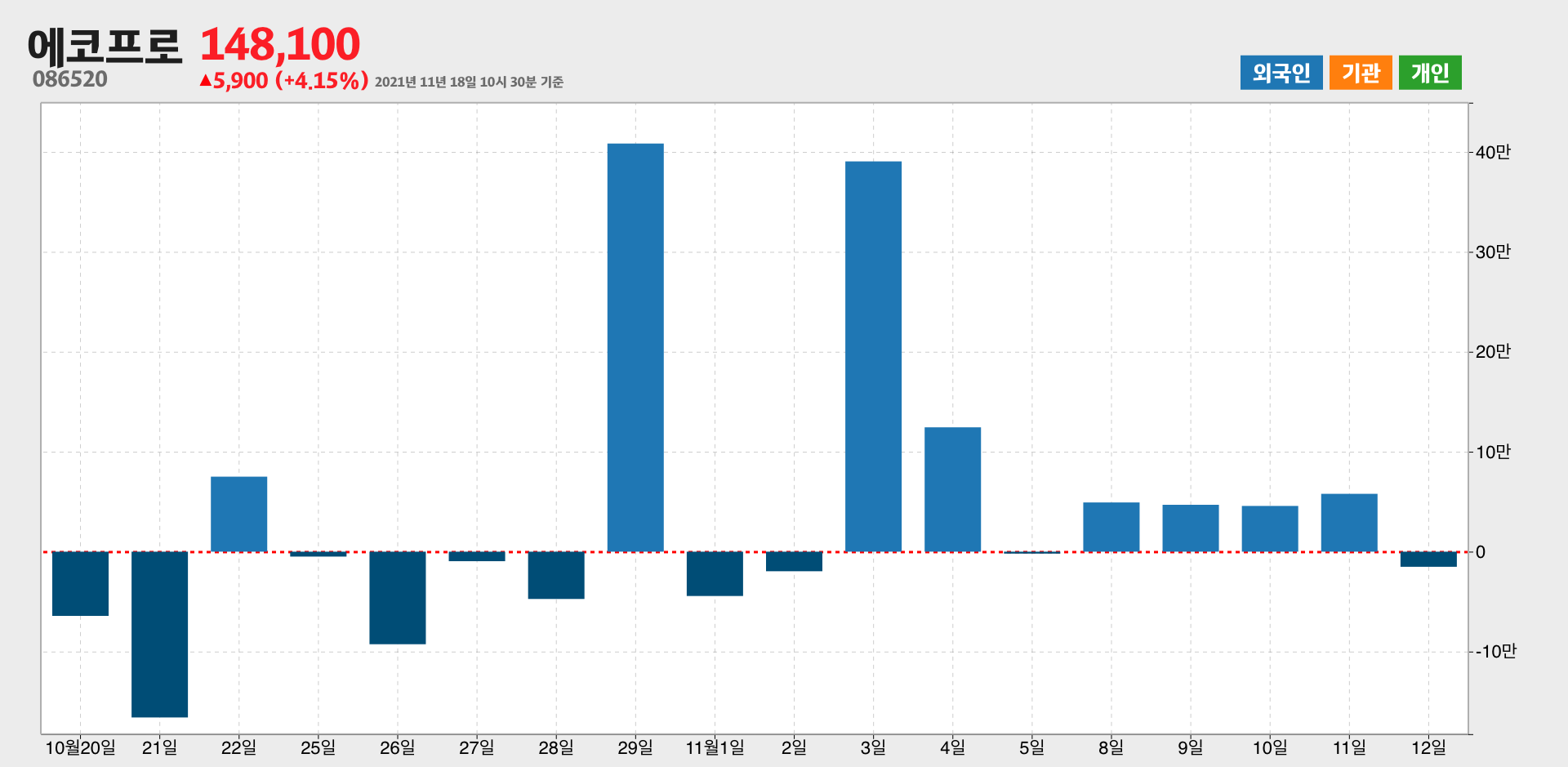Click the 11월1일 x-axis date label
Screen dimensions: 1568x767
coord(715,747)
